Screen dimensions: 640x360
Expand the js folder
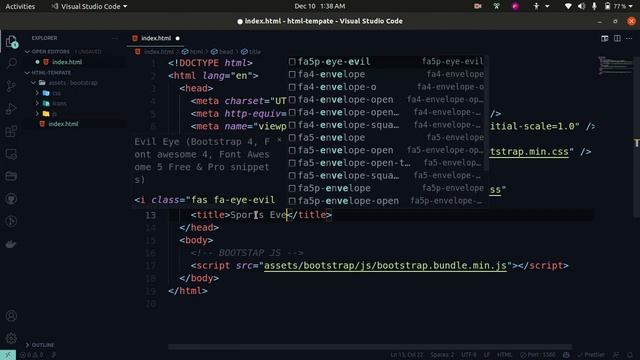click(38, 113)
